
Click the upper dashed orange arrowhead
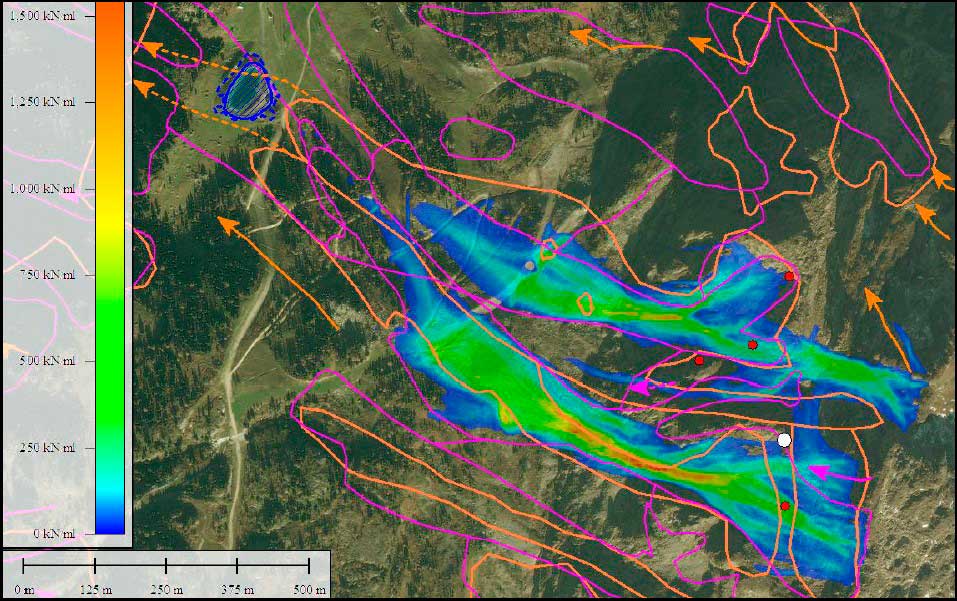click(147, 46)
